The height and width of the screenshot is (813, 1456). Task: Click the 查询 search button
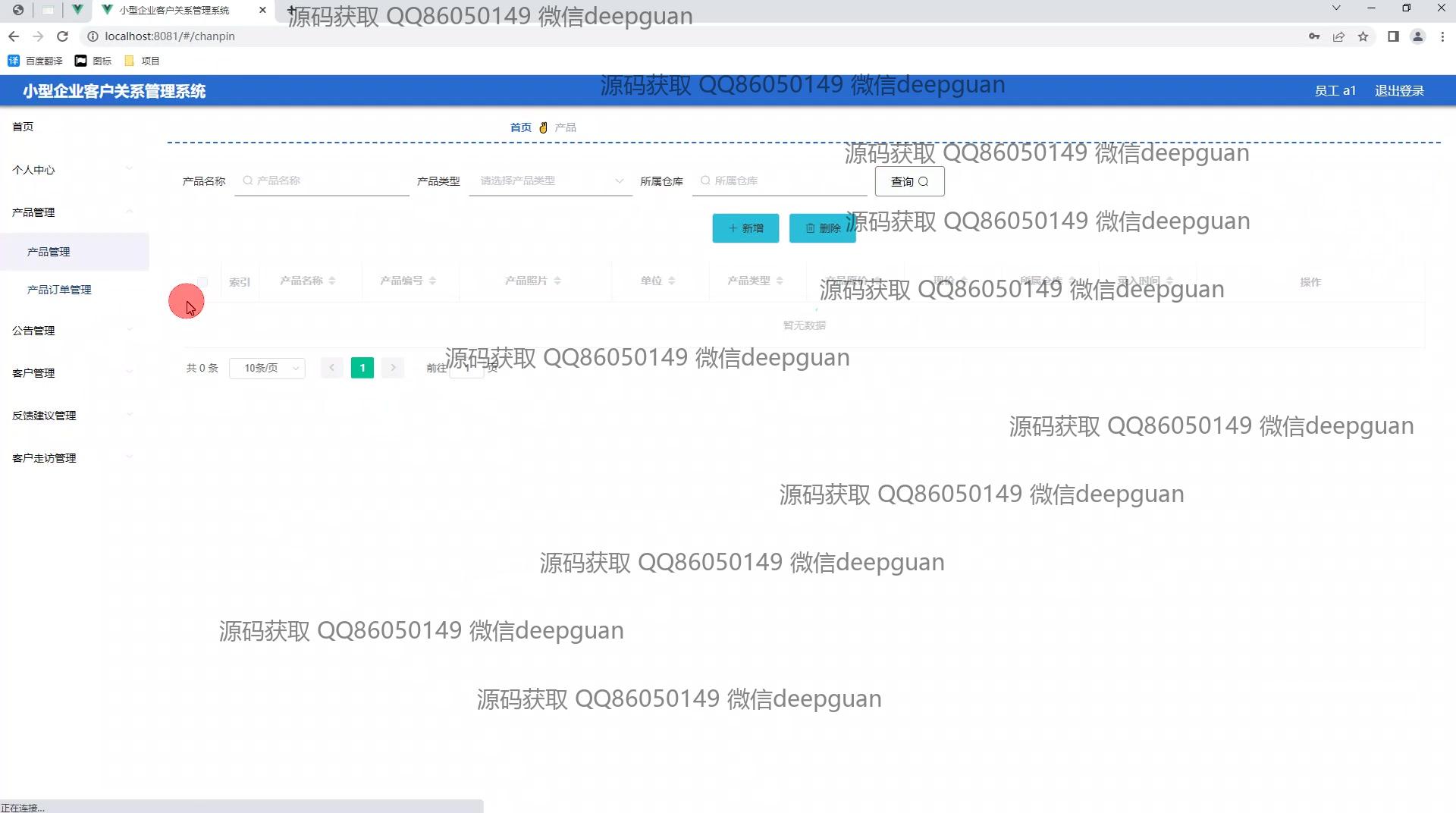(x=909, y=181)
